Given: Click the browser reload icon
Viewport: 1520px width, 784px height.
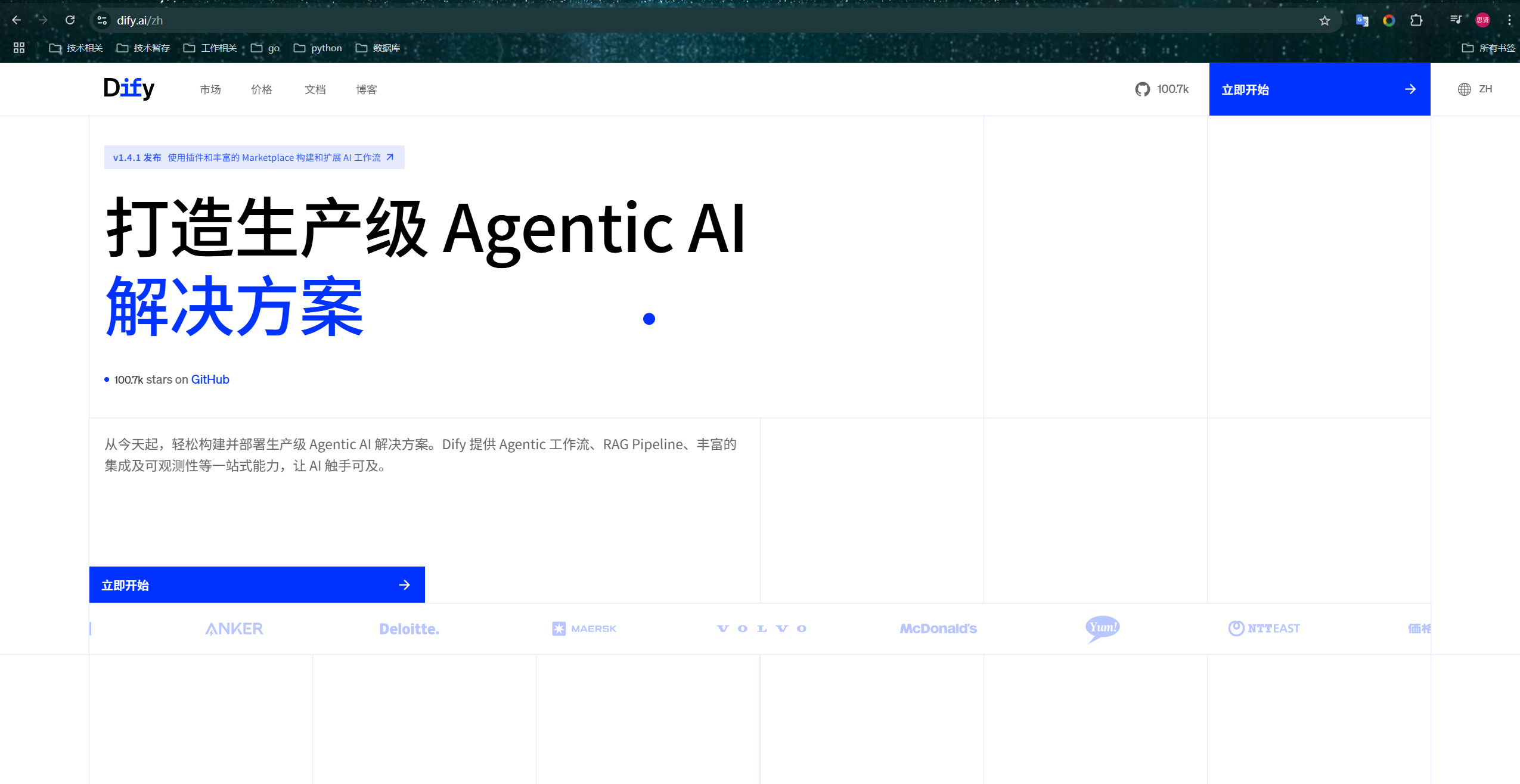Looking at the screenshot, I should 70,20.
